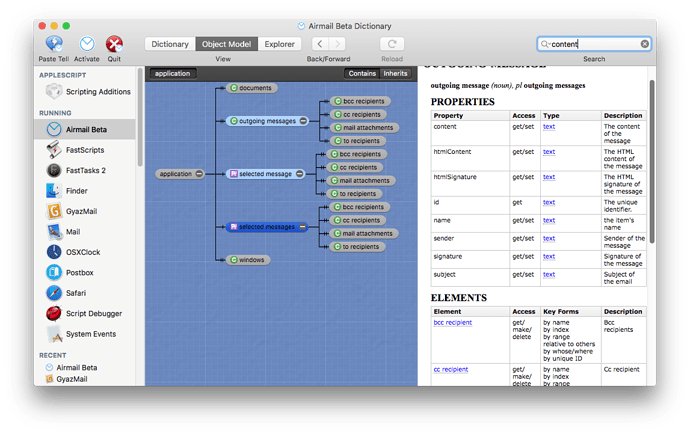The width and height of the screenshot is (690, 434).
Task: Click the application breadcrumb button
Action: (x=172, y=74)
